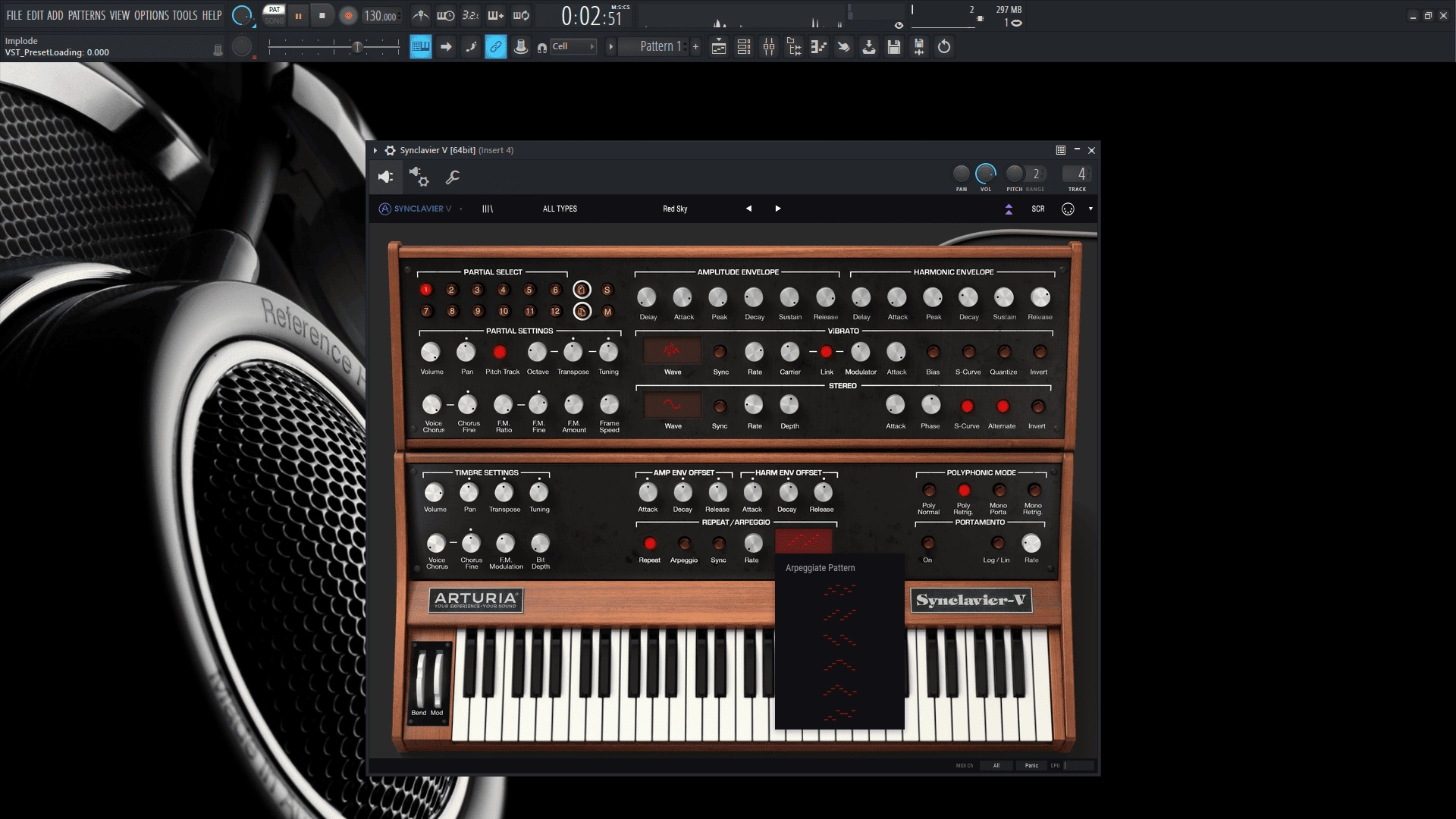The width and height of the screenshot is (1456, 819).
Task: Click arrow left of Pattern 1 selector
Action: [610, 47]
